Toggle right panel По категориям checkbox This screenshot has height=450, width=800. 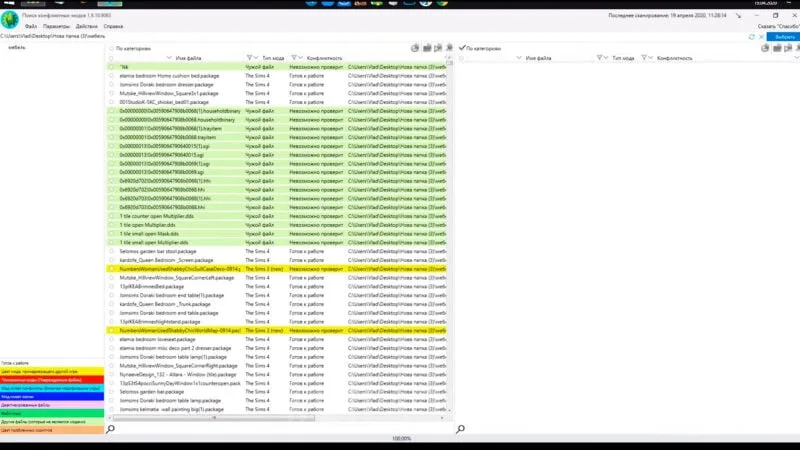[462, 48]
